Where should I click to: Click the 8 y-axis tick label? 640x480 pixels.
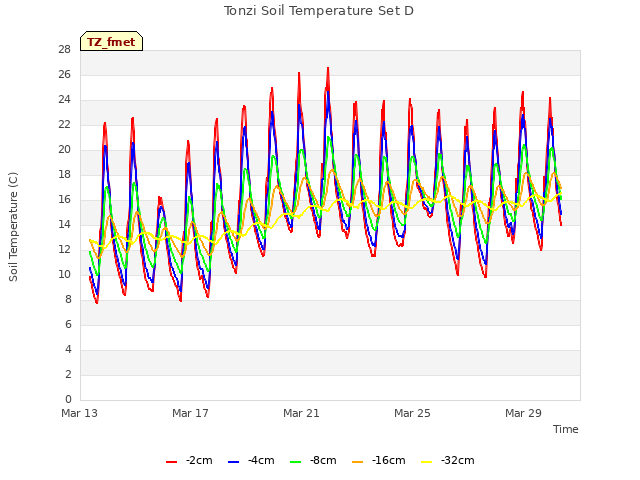pyautogui.click(x=68, y=299)
